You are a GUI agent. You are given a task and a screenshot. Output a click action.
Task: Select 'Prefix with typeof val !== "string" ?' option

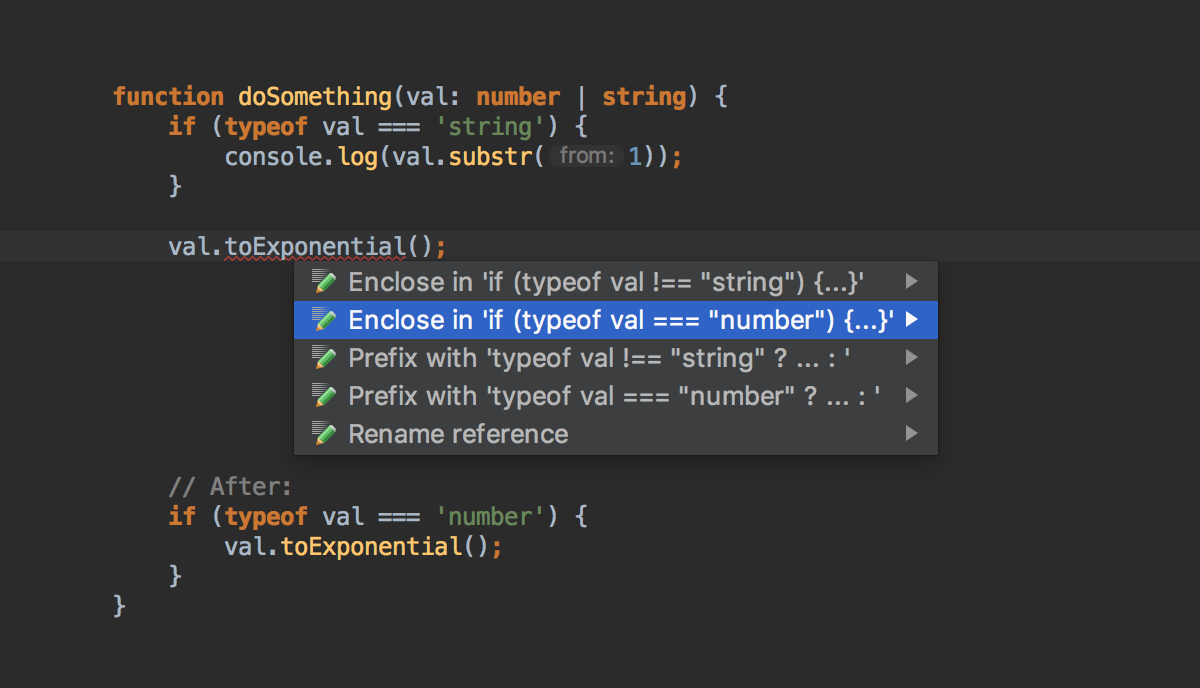click(616, 358)
